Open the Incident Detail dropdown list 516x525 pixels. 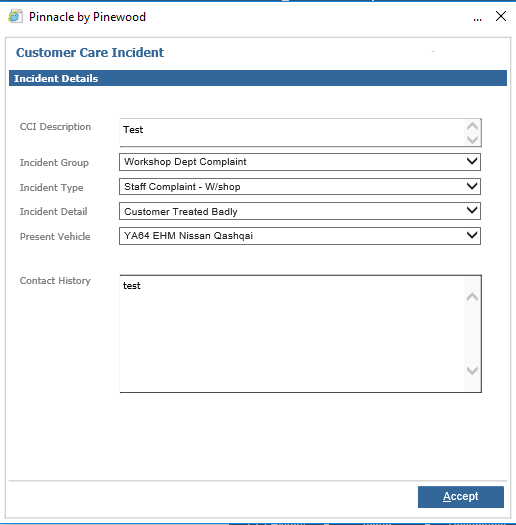tap(300, 211)
